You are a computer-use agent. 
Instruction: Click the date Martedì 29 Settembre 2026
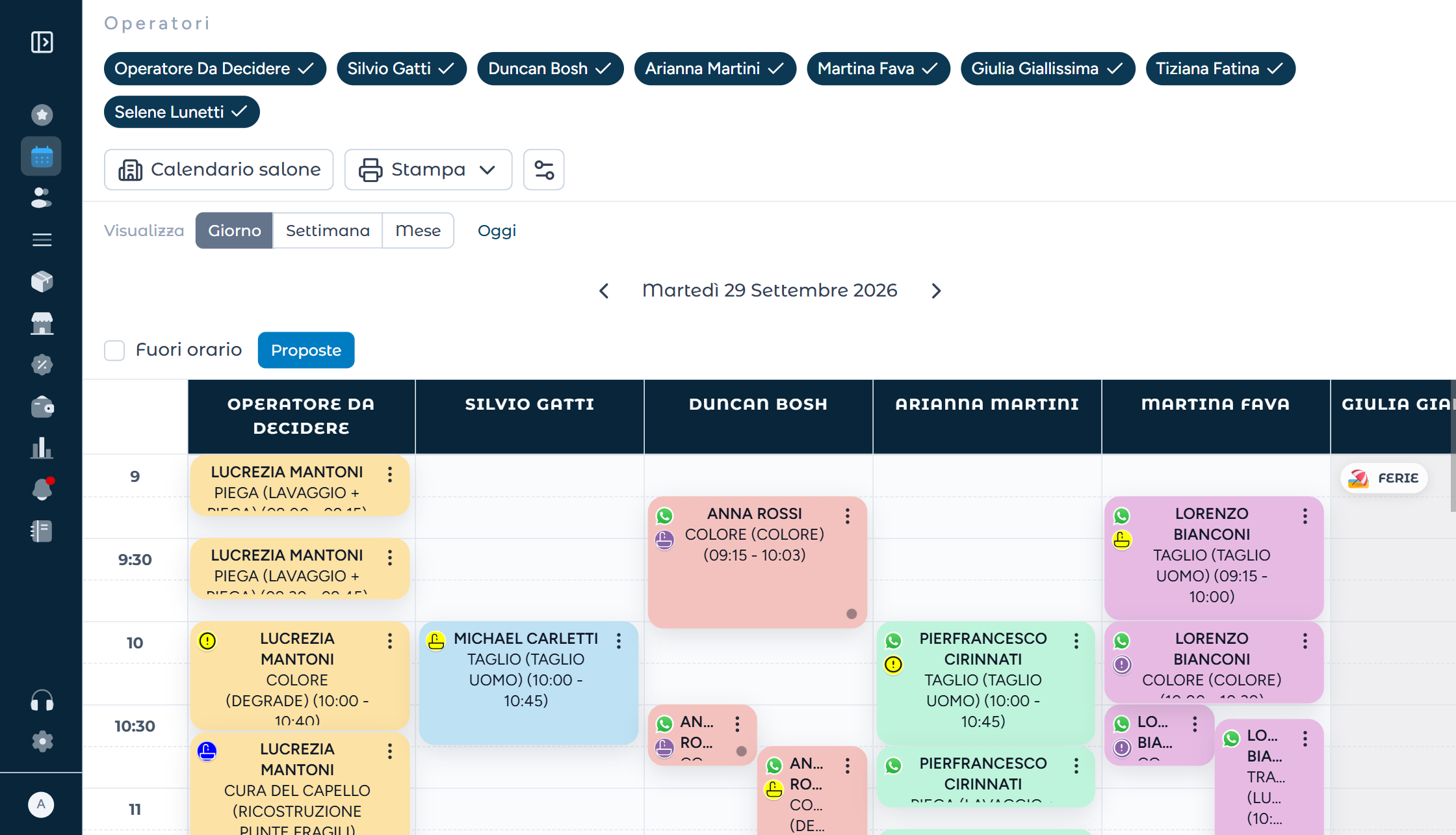770,291
